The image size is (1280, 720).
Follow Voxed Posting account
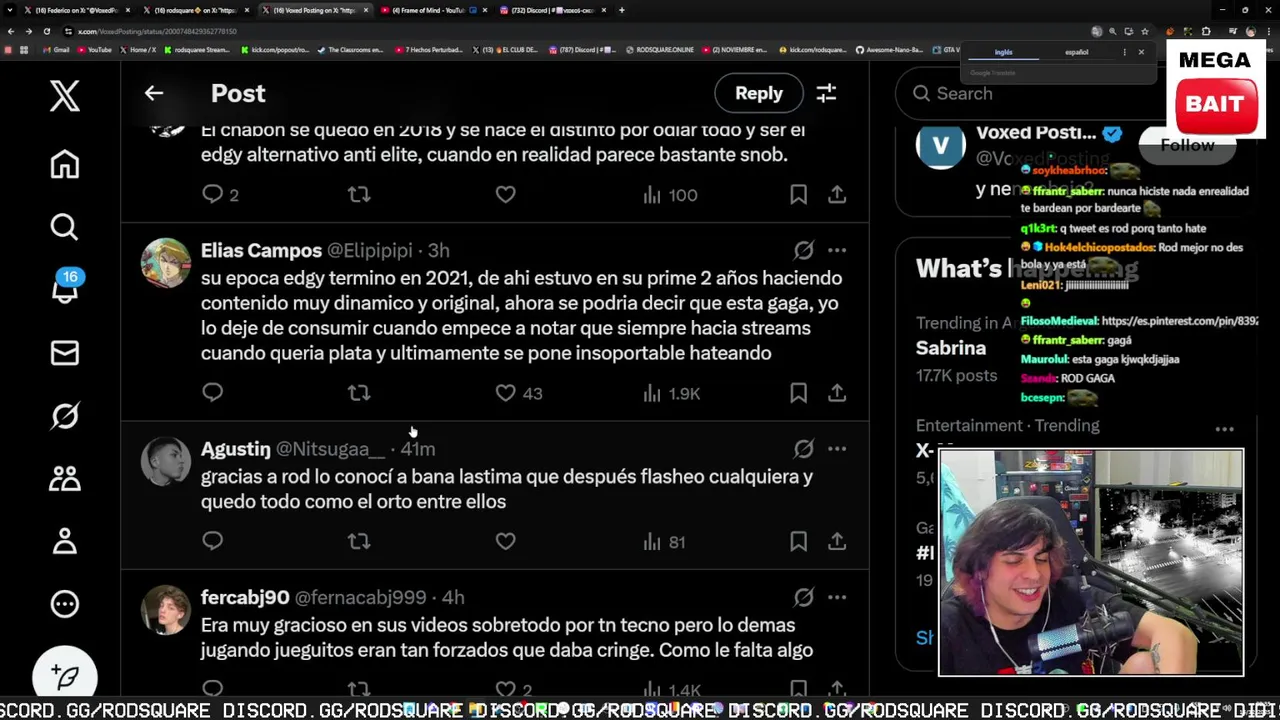tap(1187, 145)
